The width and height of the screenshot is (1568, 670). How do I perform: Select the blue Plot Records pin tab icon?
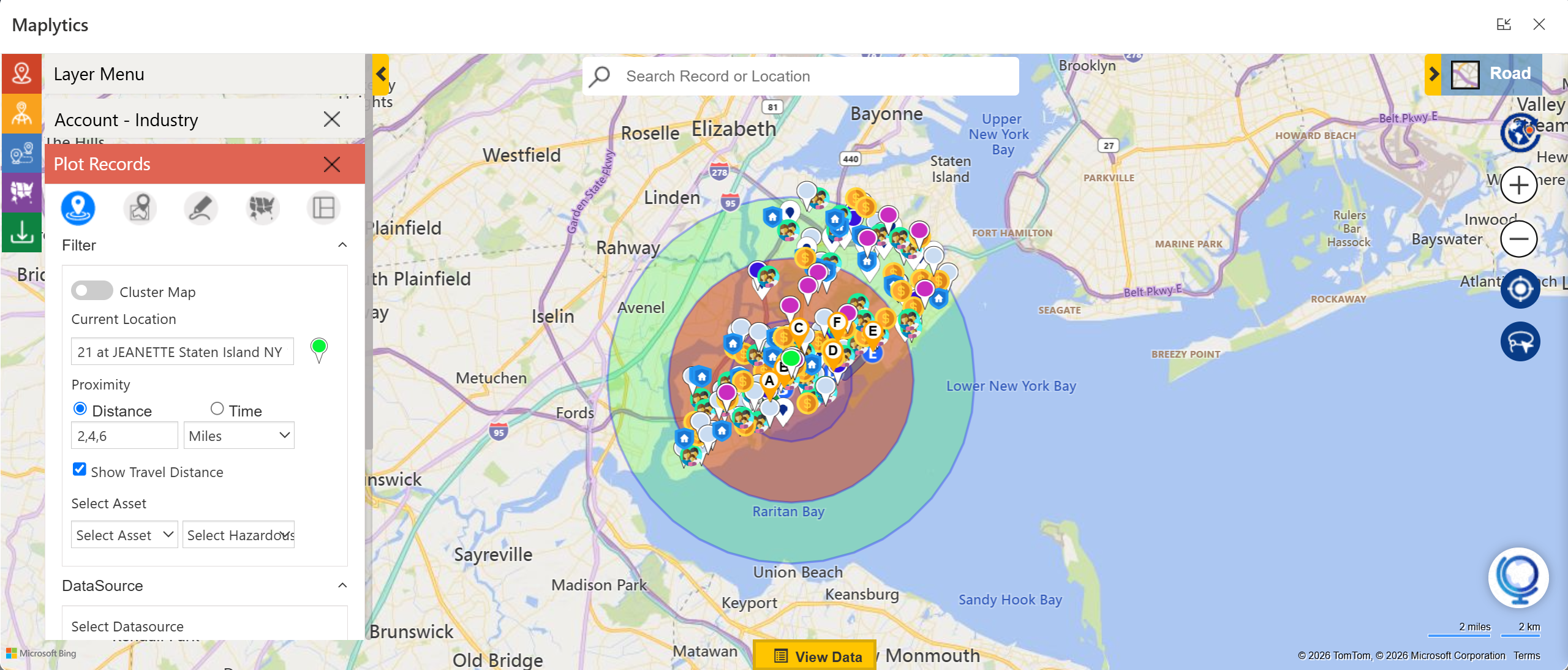[78, 208]
